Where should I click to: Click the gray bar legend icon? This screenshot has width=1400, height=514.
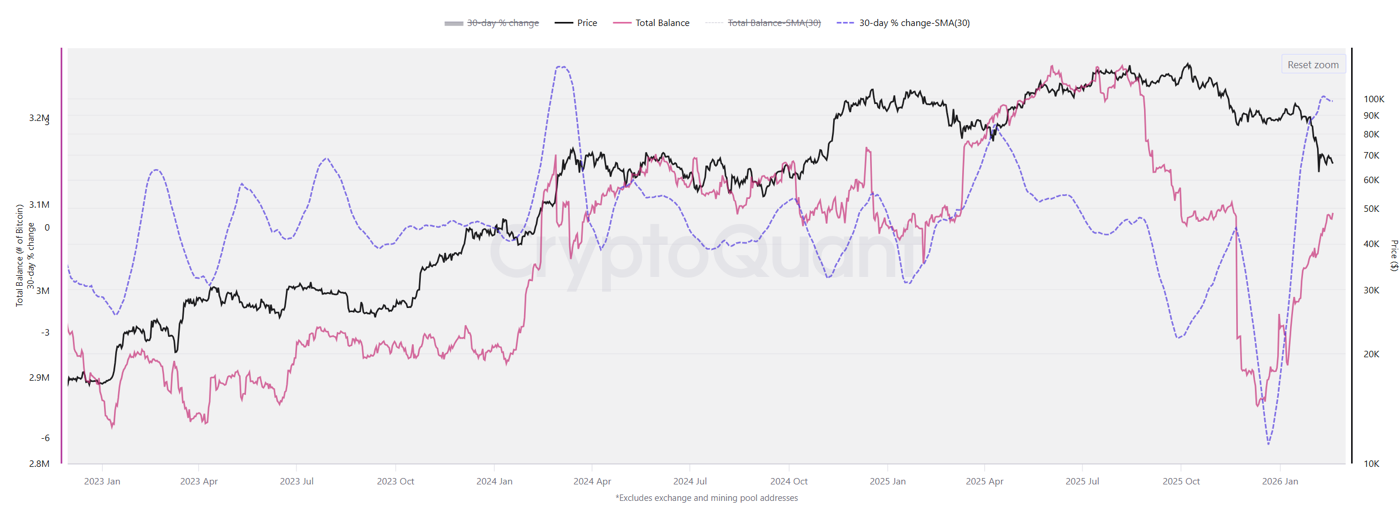point(454,23)
